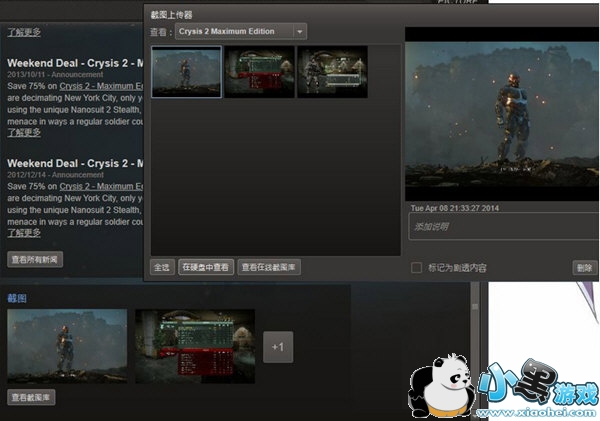Open the scoreboard screenshot in the 截图 section
The height and width of the screenshot is (421, 600).
coord(195,346)
